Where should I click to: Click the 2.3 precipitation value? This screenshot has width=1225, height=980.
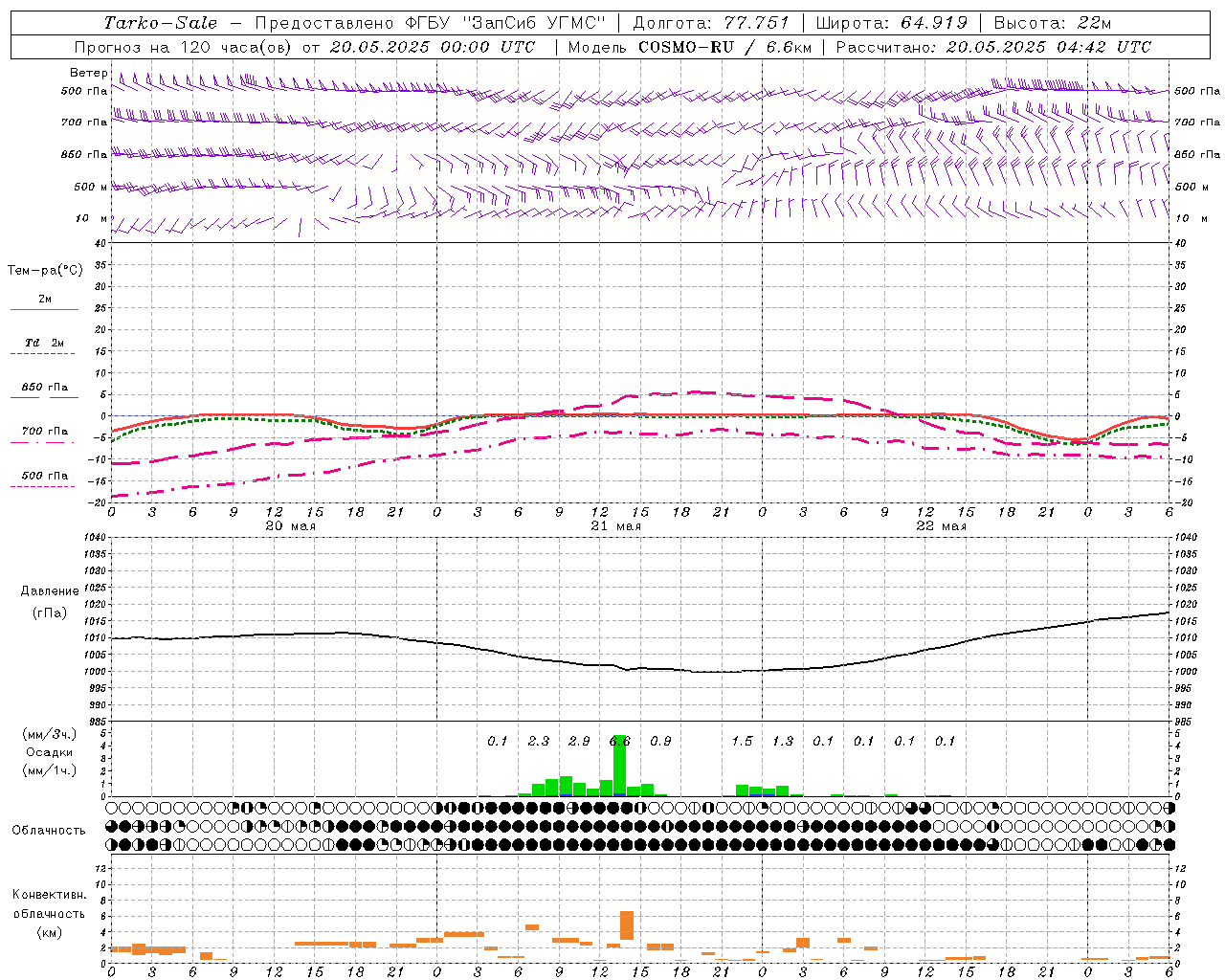[538, 741]
